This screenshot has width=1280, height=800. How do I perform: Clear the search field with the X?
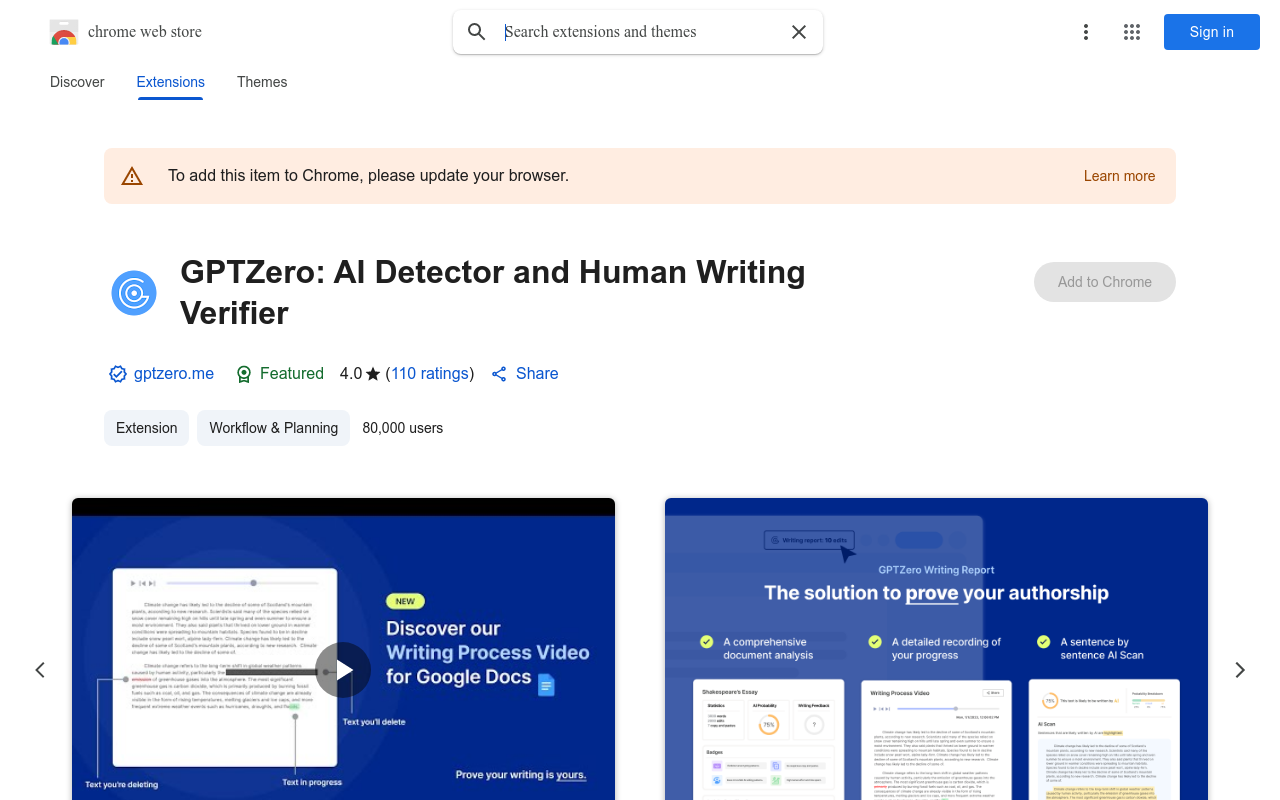tap(799, 32)
